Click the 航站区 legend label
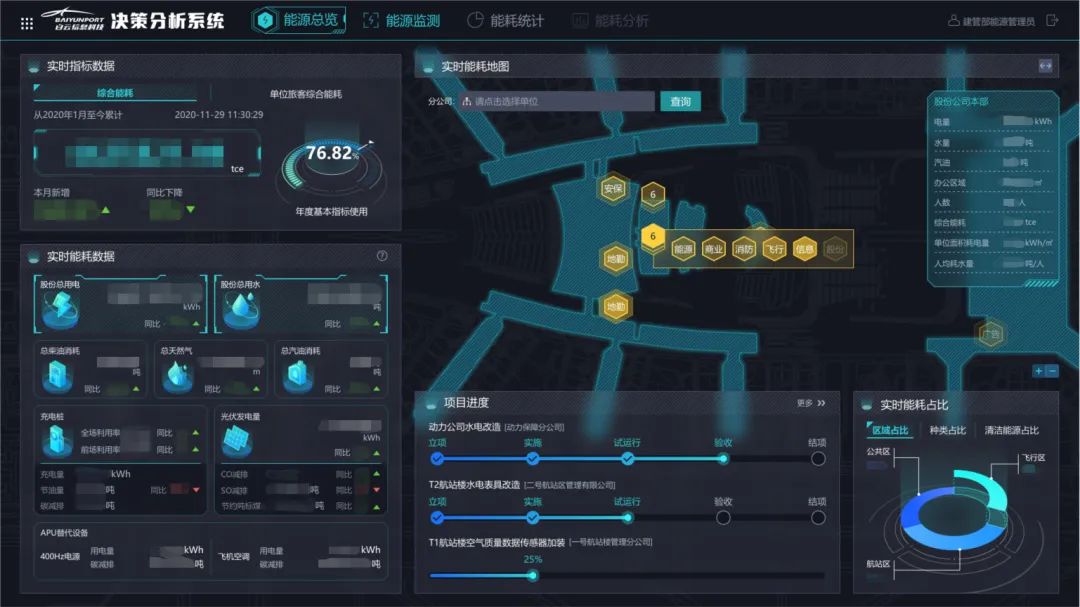This screenshot has height=607, width=1080. pos(878,564)
